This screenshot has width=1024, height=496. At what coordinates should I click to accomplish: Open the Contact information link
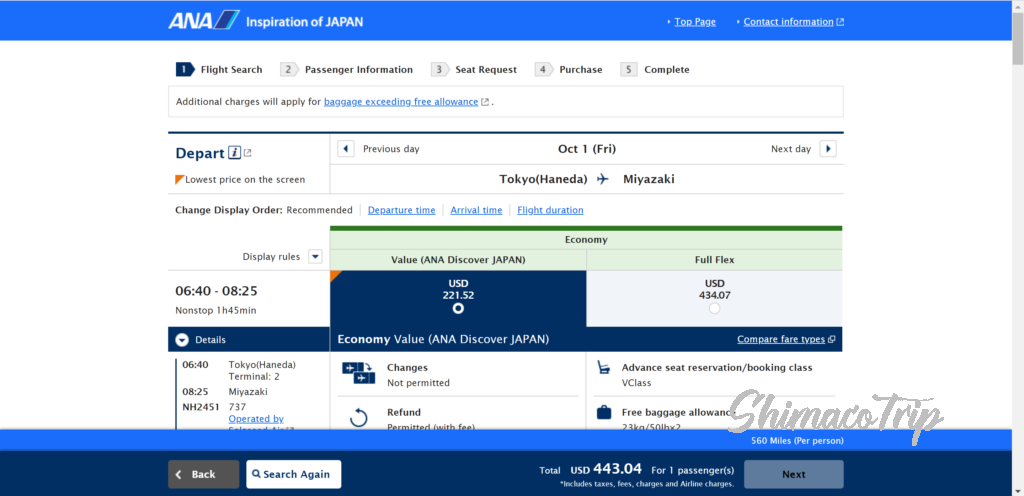[789, 22]
